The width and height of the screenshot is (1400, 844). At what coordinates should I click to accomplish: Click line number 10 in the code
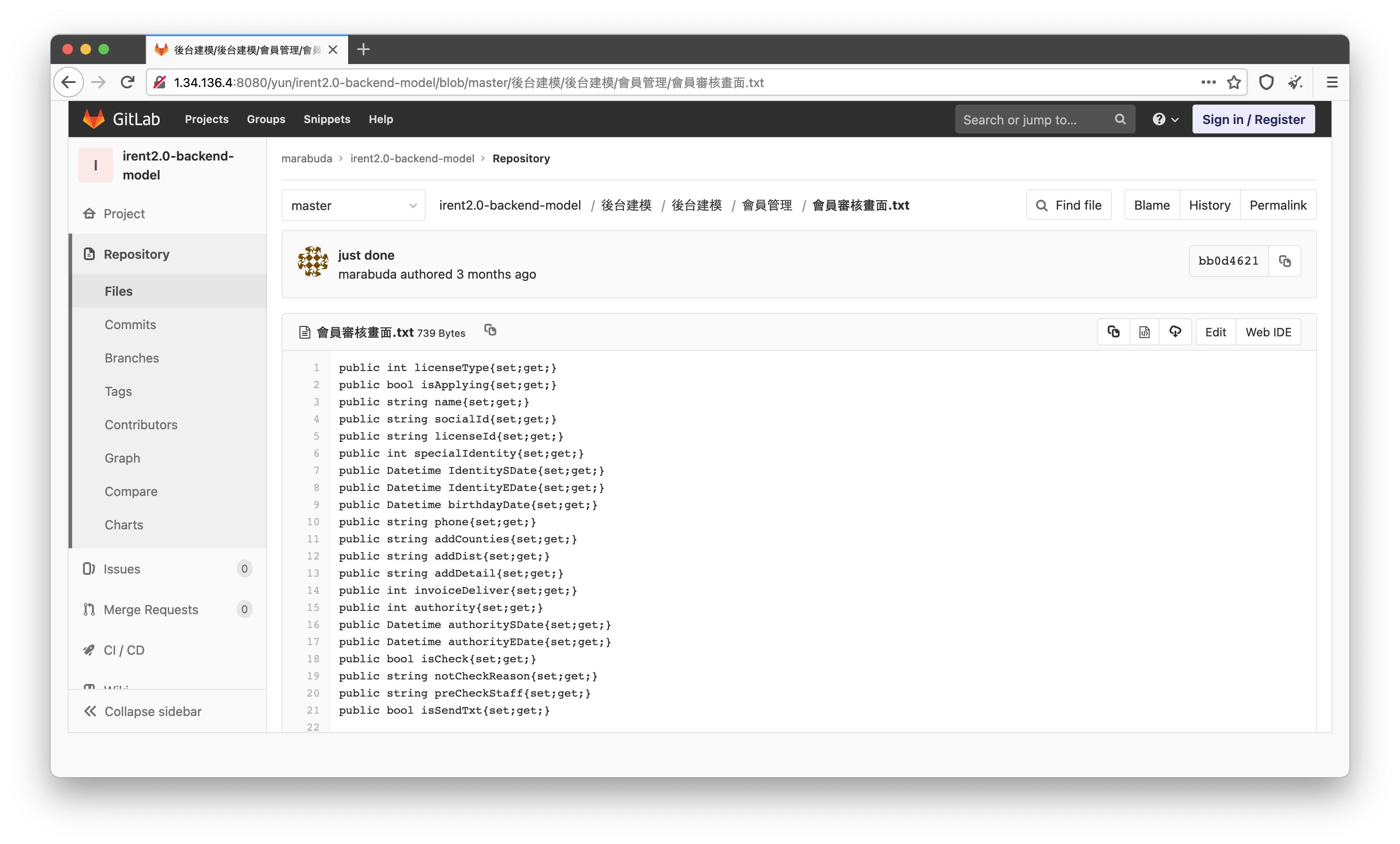point(313,522)
